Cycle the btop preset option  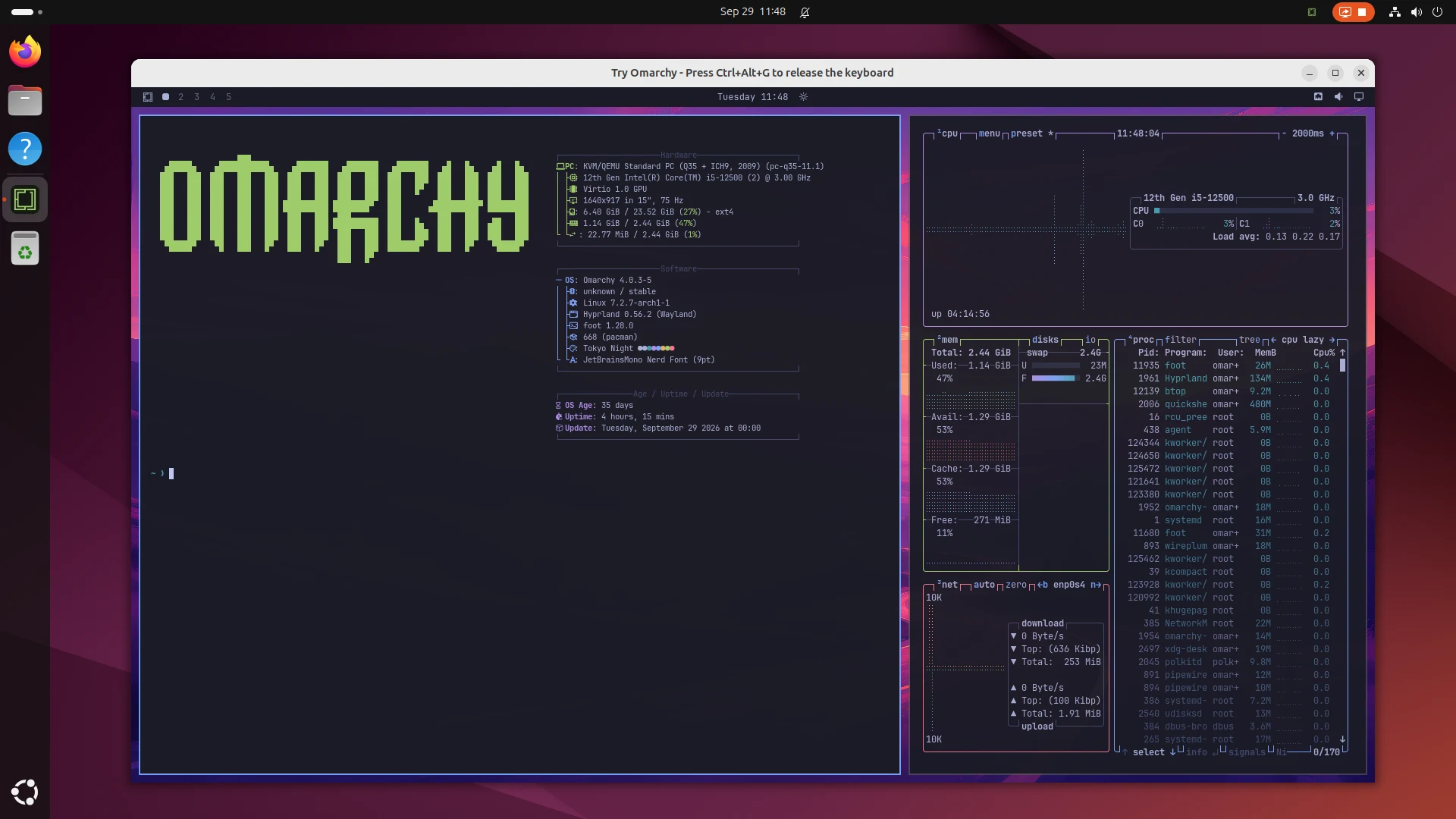coord(1032,133)
